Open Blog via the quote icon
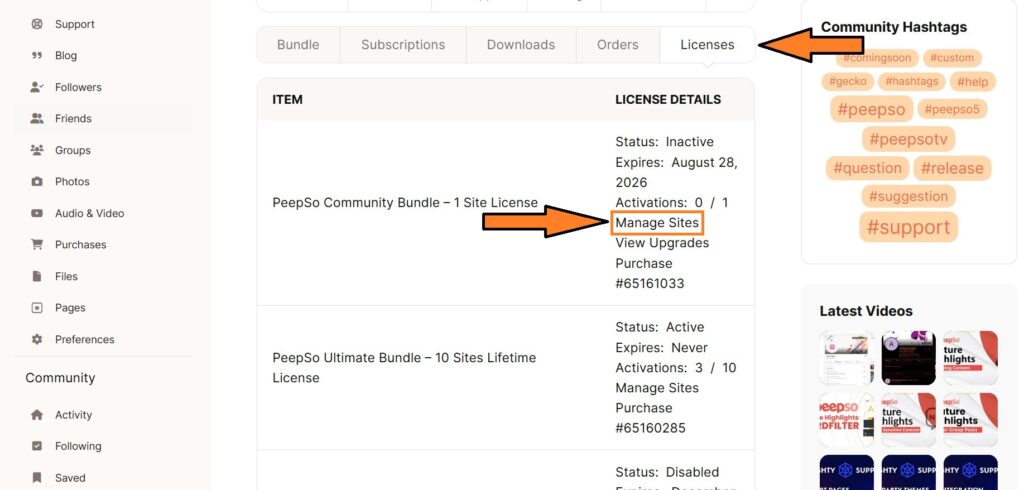Image resolution: width=1024 pixels, height=490 pixels. [37, 56]
